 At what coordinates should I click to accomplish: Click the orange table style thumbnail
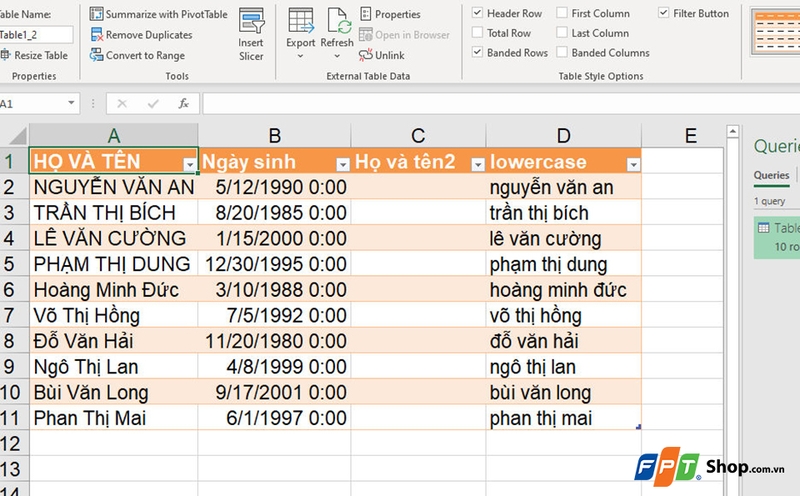point(775,32)
